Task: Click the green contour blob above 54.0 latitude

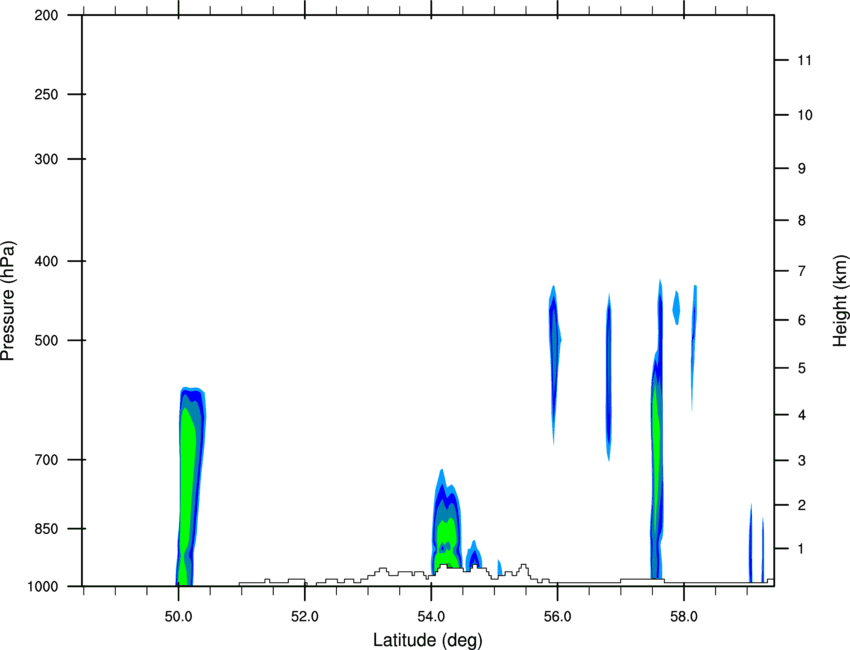Action: pos(446,542)
